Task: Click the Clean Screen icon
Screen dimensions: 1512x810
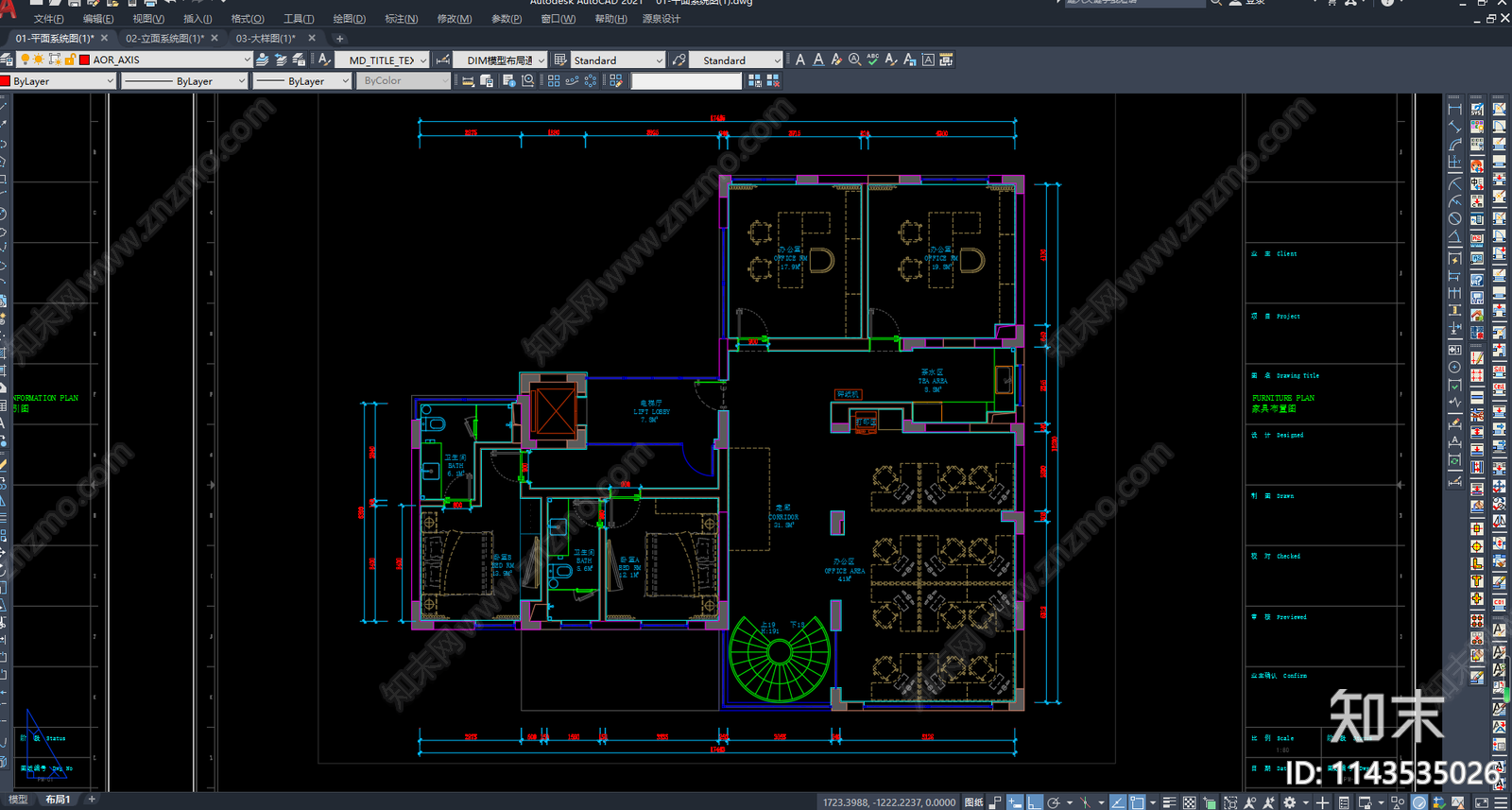Action: tap(1481, 801)
